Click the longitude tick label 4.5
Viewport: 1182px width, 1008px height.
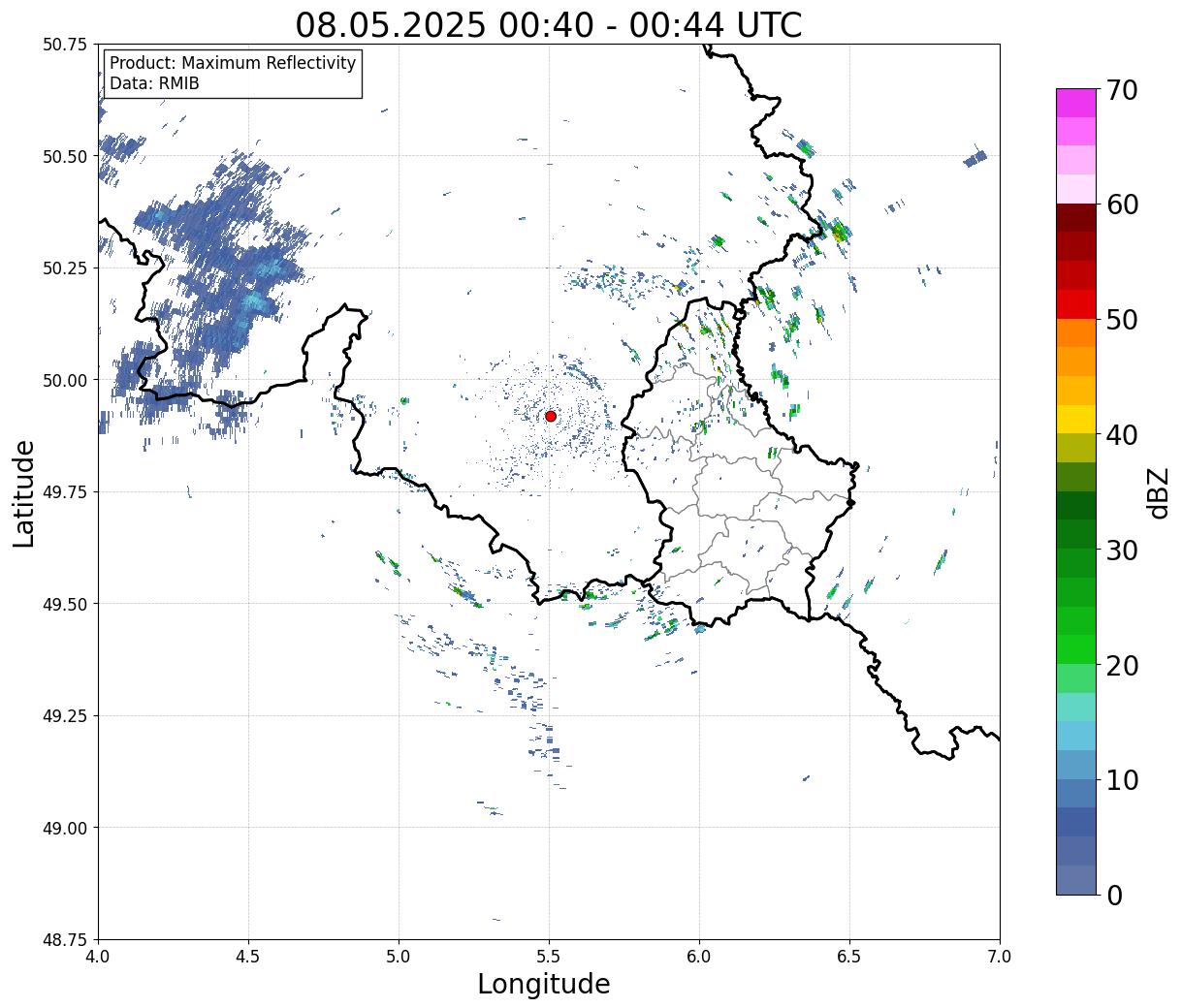248,956
